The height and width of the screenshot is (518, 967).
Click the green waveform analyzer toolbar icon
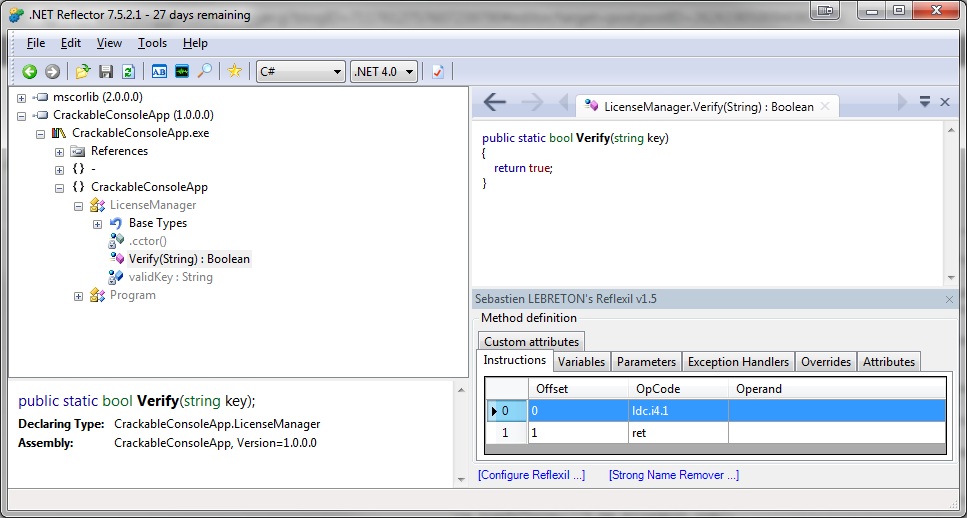coord(181,72)
